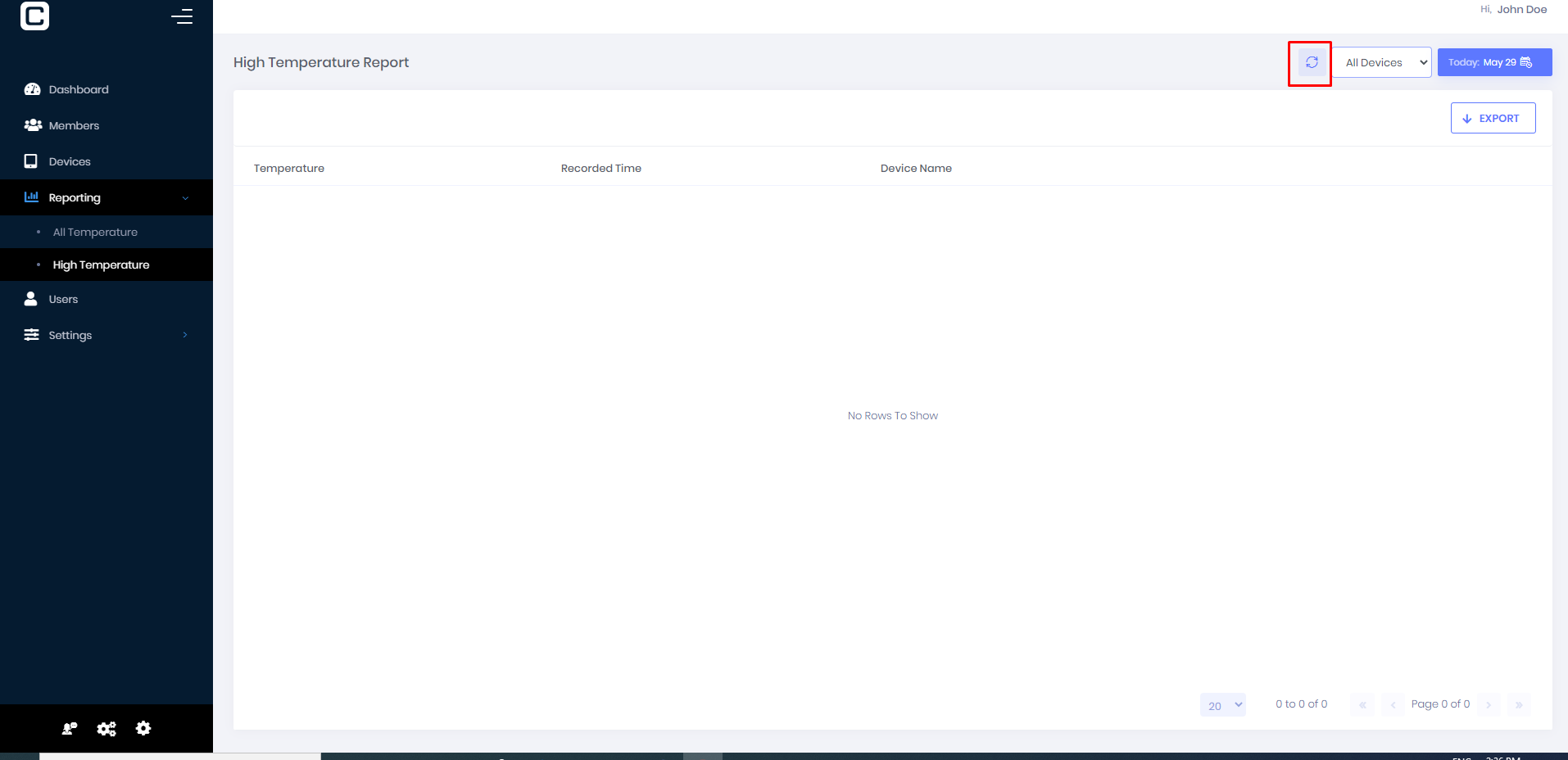Click the notification person icon at sidebar bottom
The image size is (1568, 760).
[x=70, y=728]
